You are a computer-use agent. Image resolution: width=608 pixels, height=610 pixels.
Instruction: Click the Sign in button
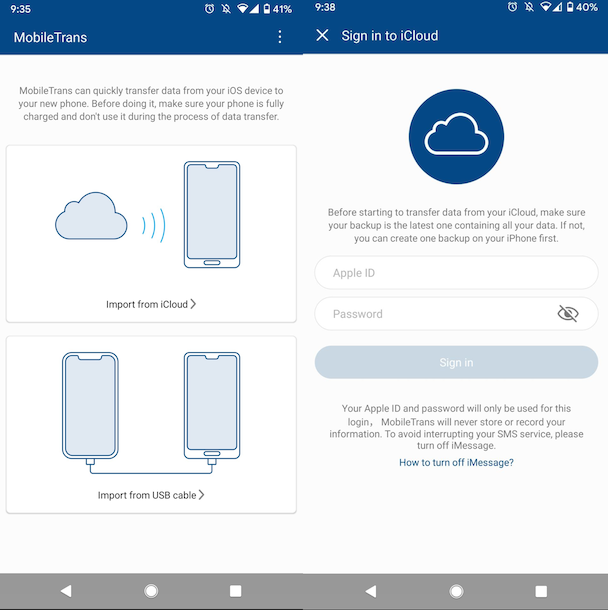click(456, 362)
